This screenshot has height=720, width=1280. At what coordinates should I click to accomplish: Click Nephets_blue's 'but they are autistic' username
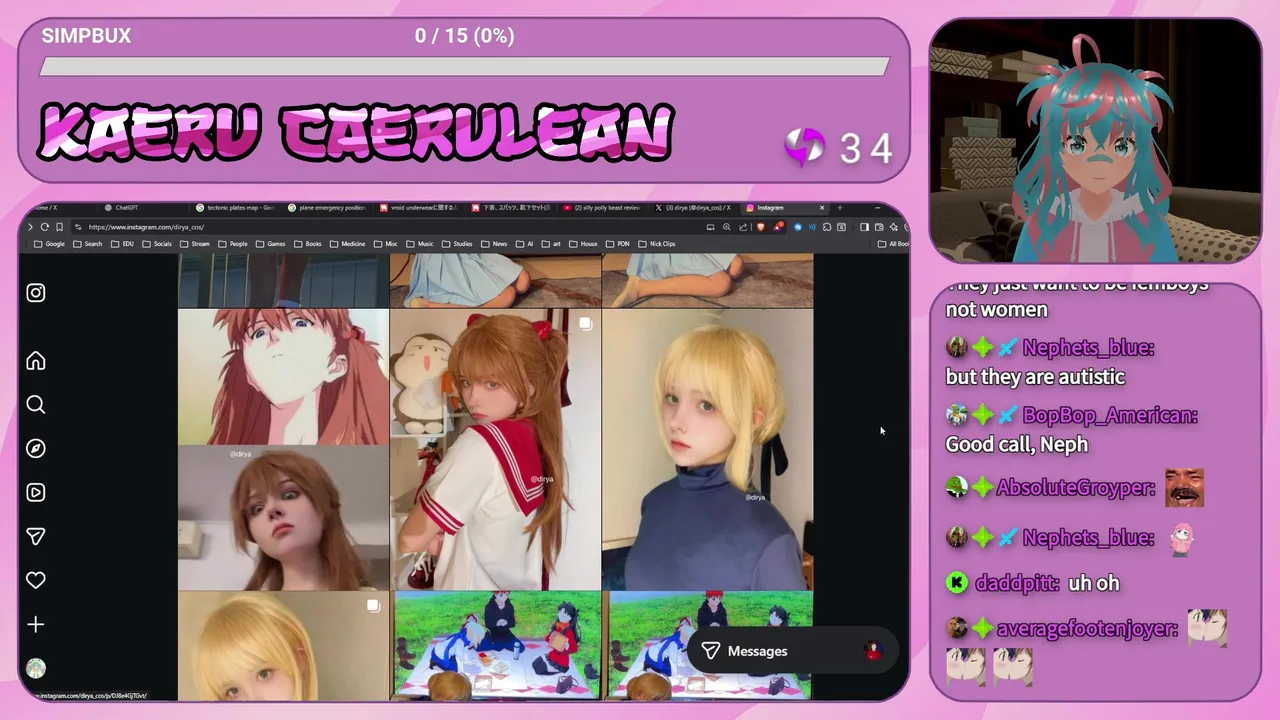click(x=1088, y=347)
